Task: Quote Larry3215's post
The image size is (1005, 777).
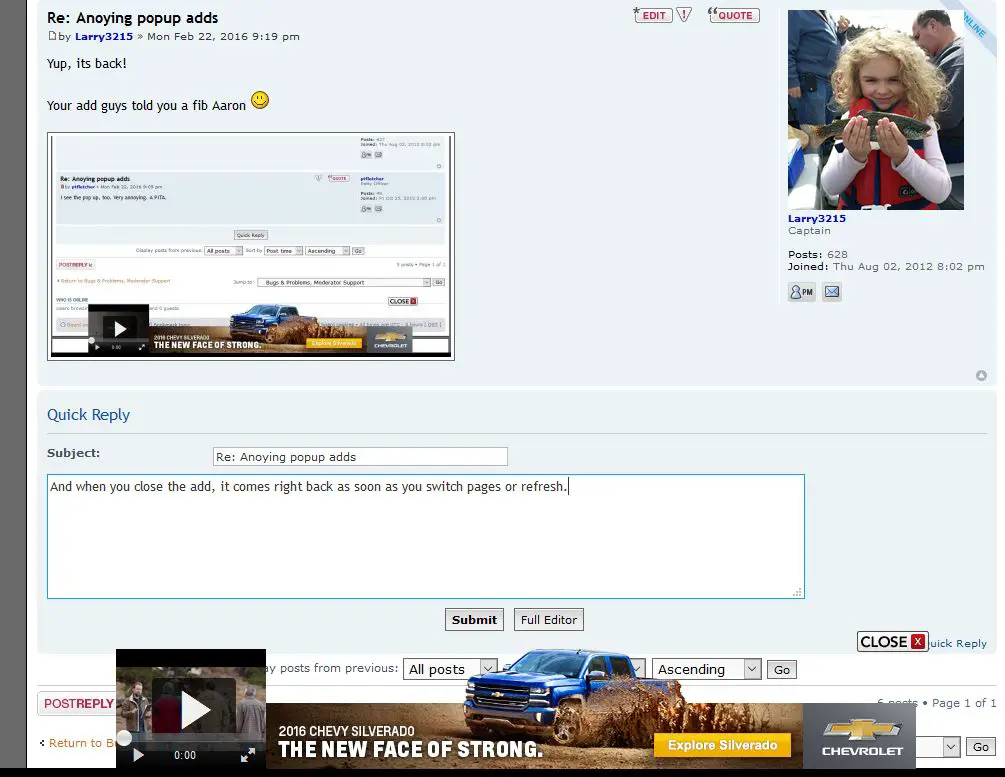Action: (734, 15)
